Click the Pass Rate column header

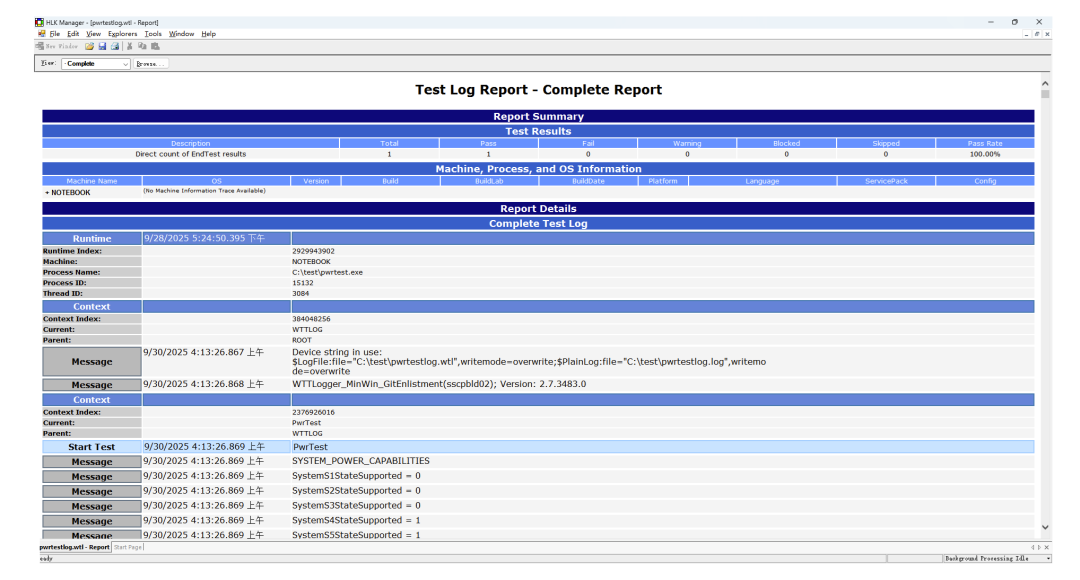tap(985, 143)
